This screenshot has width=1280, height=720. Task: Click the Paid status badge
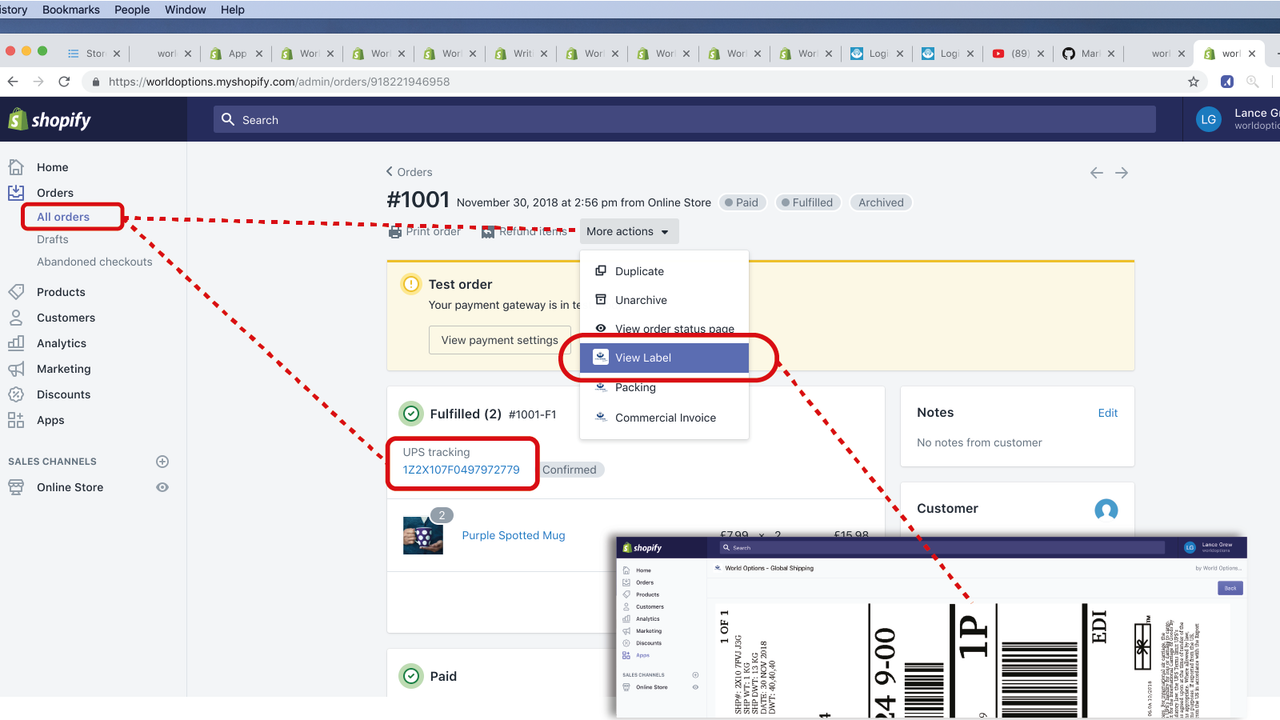tap(741, 202)
